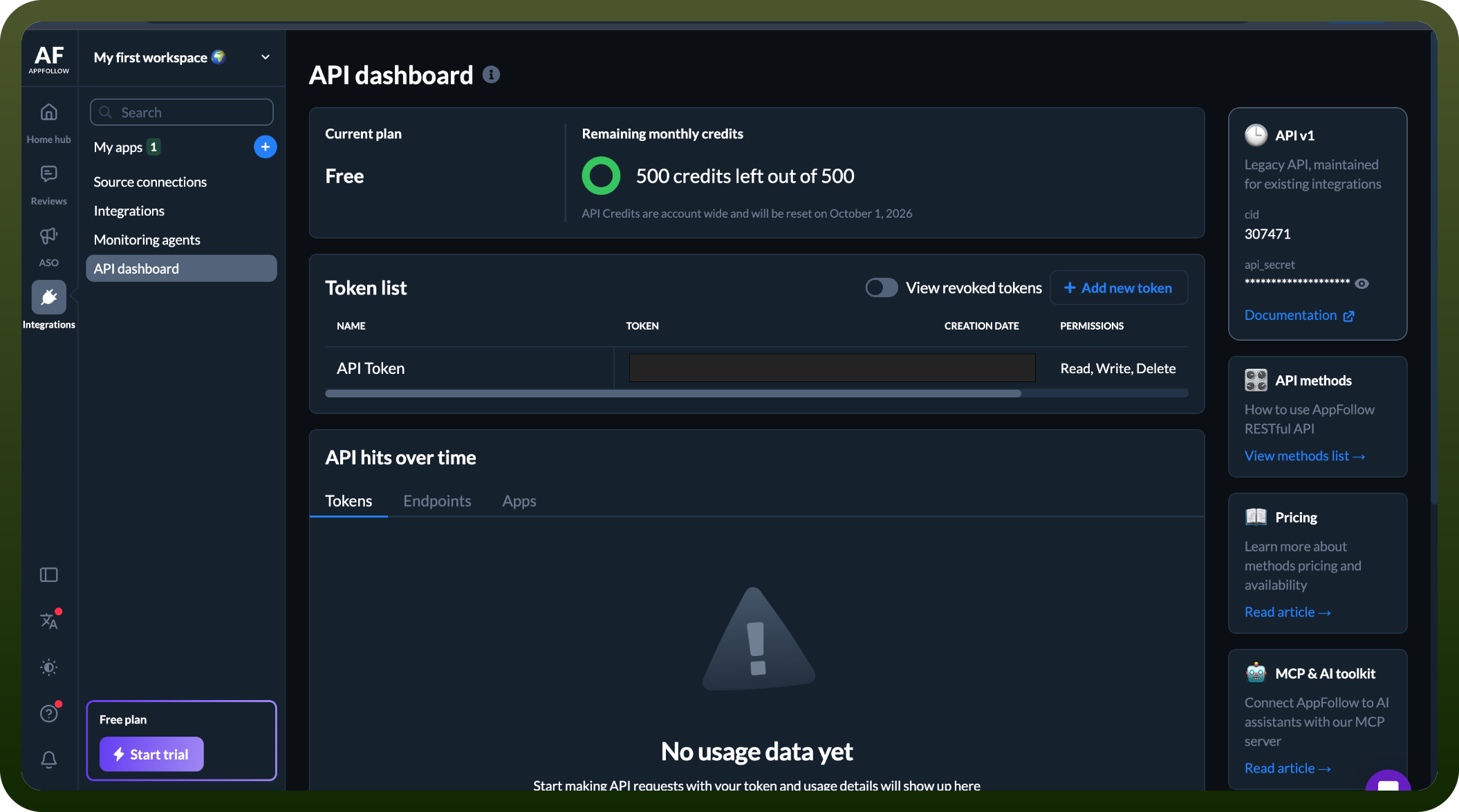Open the Home hub icon

(48, 112)
